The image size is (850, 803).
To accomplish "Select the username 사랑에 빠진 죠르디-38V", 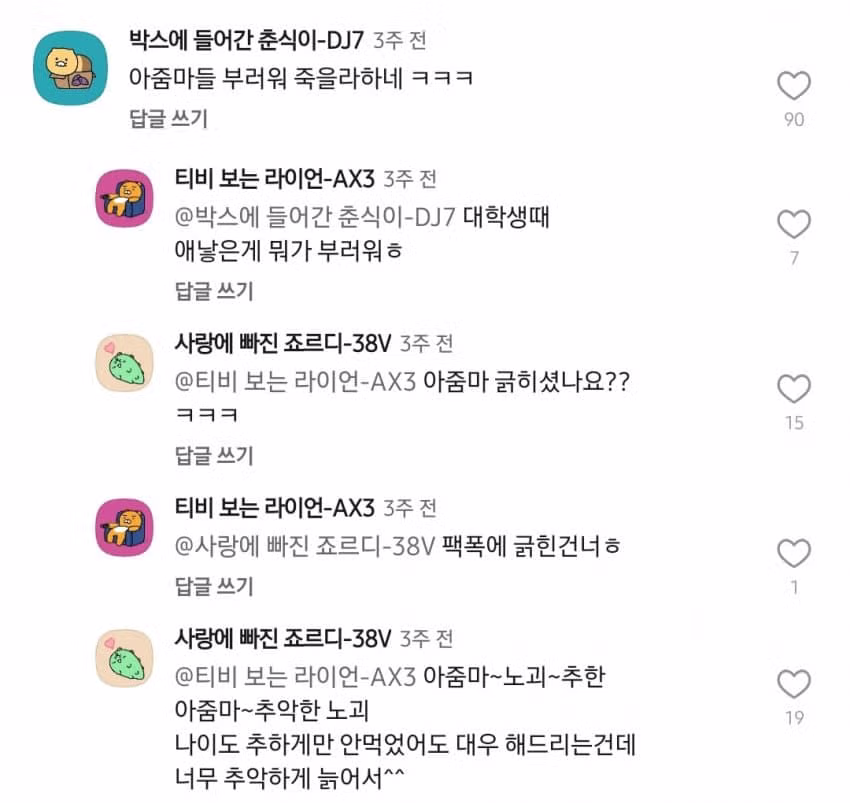I will [x=279, y=343].
